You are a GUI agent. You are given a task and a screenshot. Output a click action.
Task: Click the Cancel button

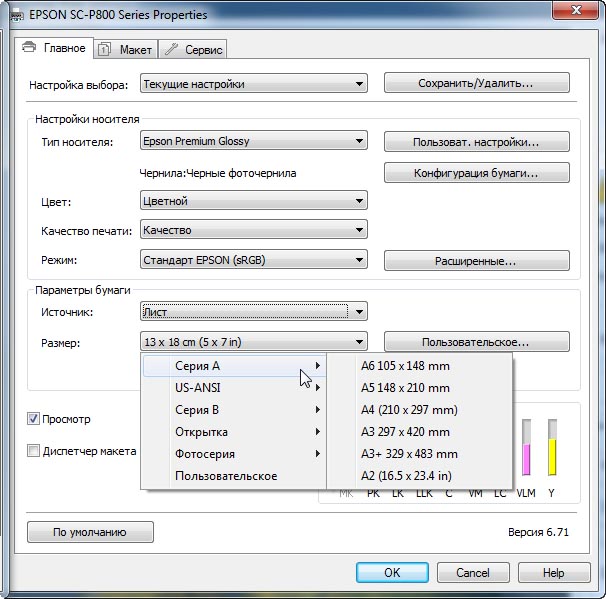click(x=473, y=572)
